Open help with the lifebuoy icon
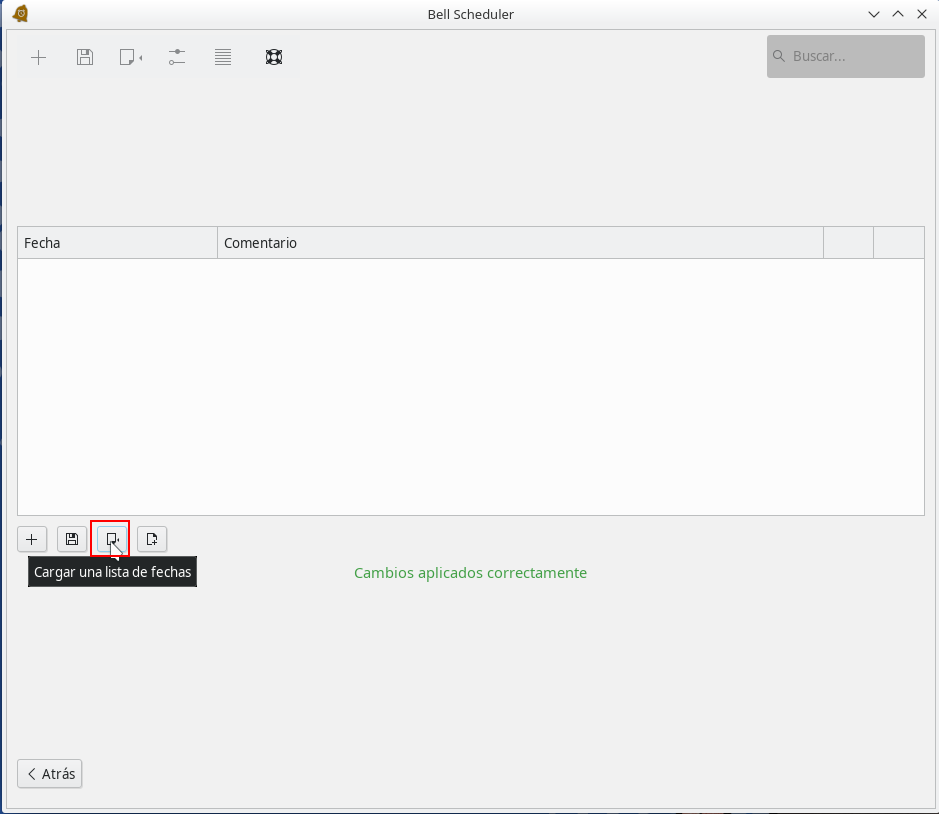939x814 pixels. [x=273, y=57]
